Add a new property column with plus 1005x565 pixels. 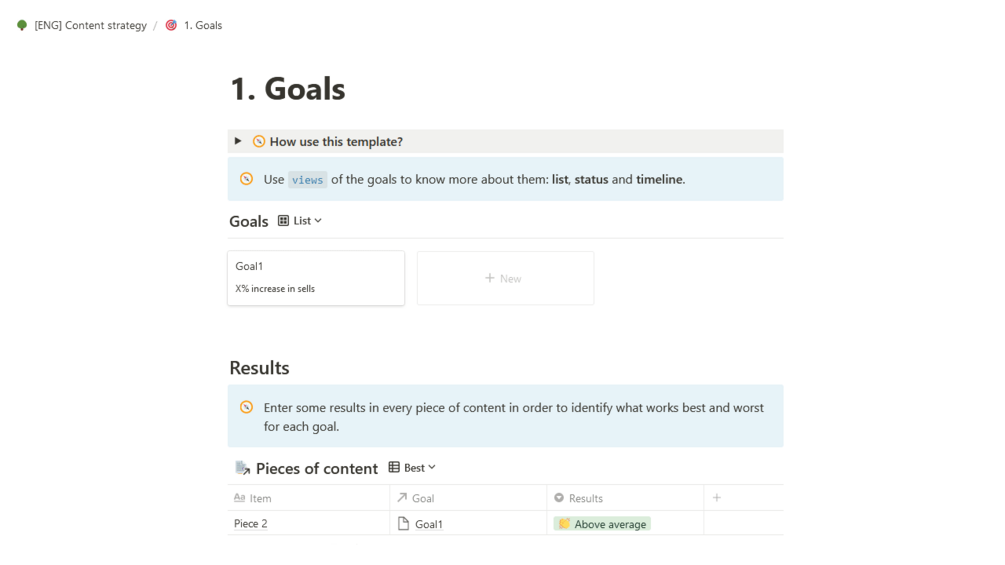pos(717,498)
